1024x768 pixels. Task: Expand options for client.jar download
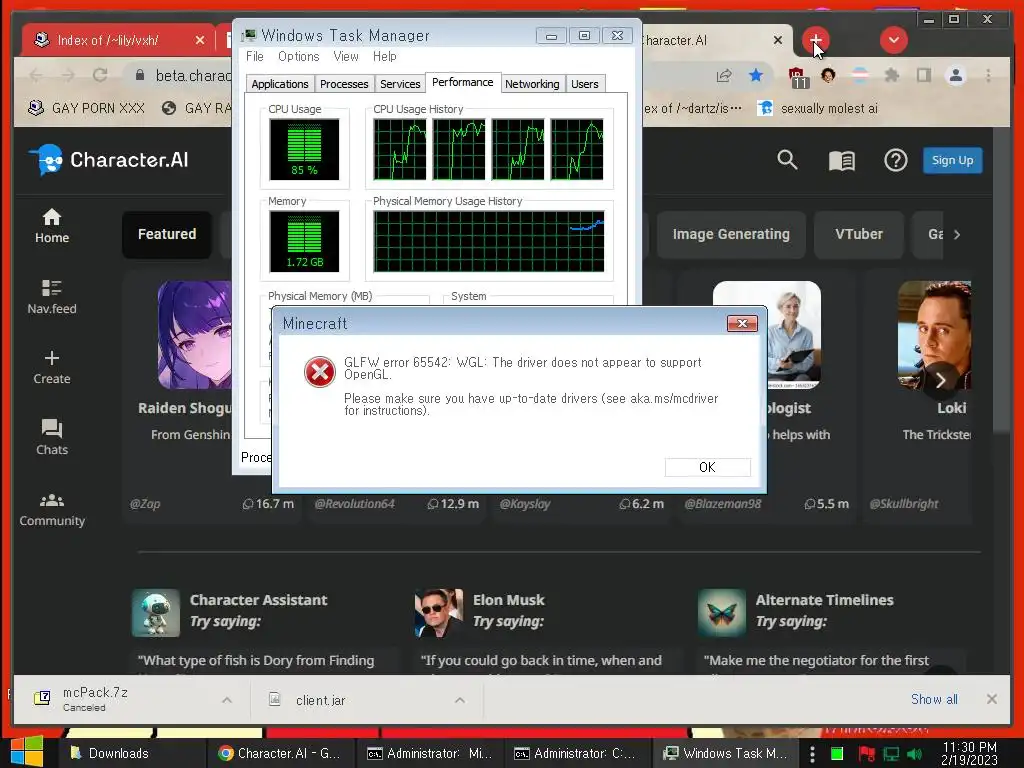point(460,700)
